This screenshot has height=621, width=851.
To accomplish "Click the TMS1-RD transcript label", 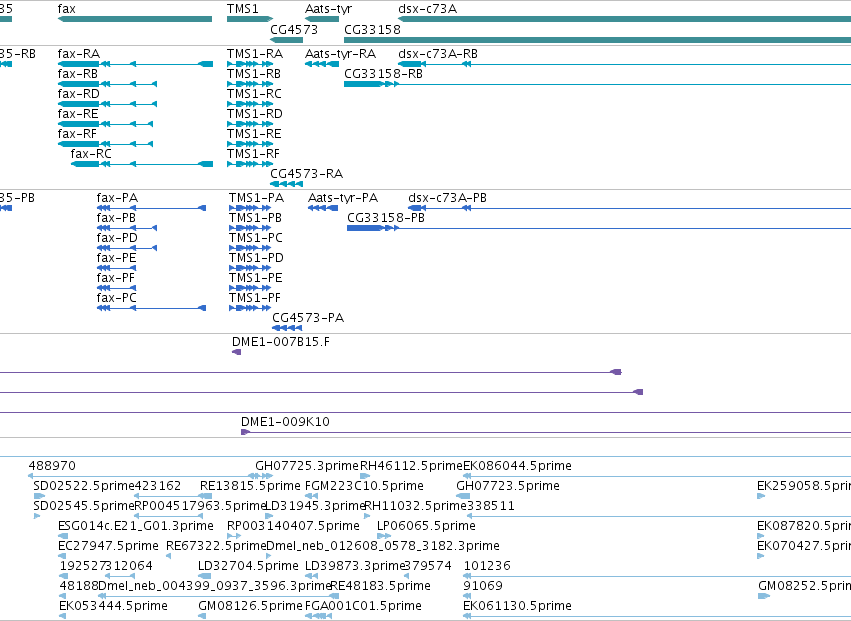I will [x=255, y=114].
